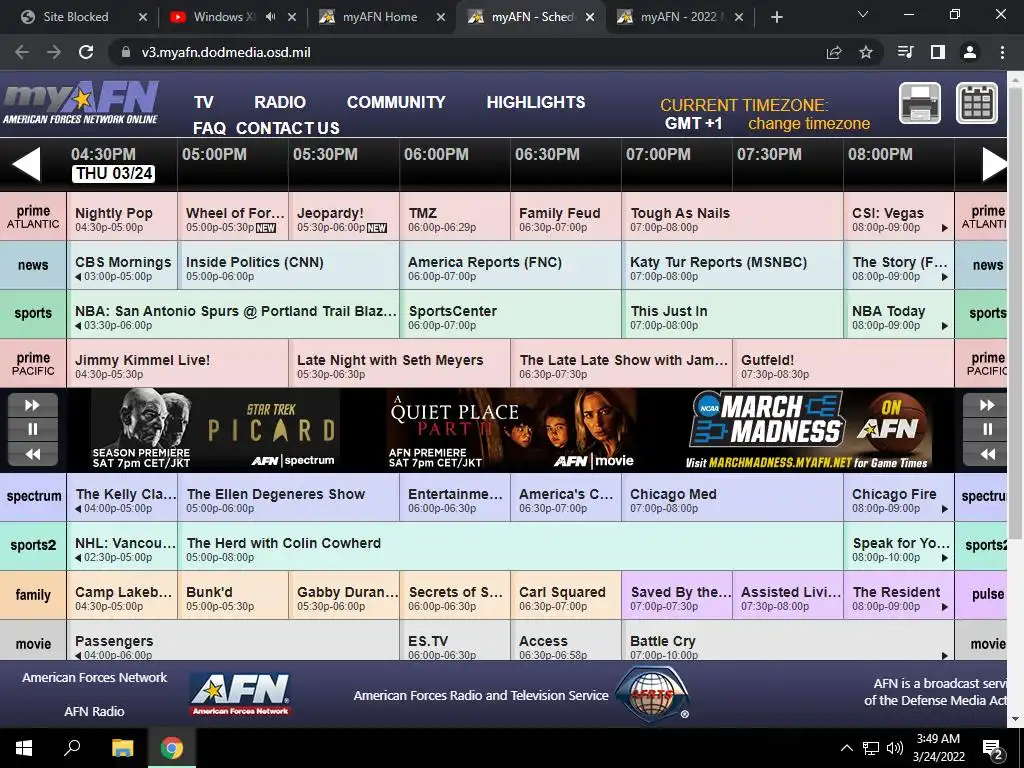Open the HIGHLIGHTS menu
This screenshot has width=1024, height=768.
click(x=536, y=103)
